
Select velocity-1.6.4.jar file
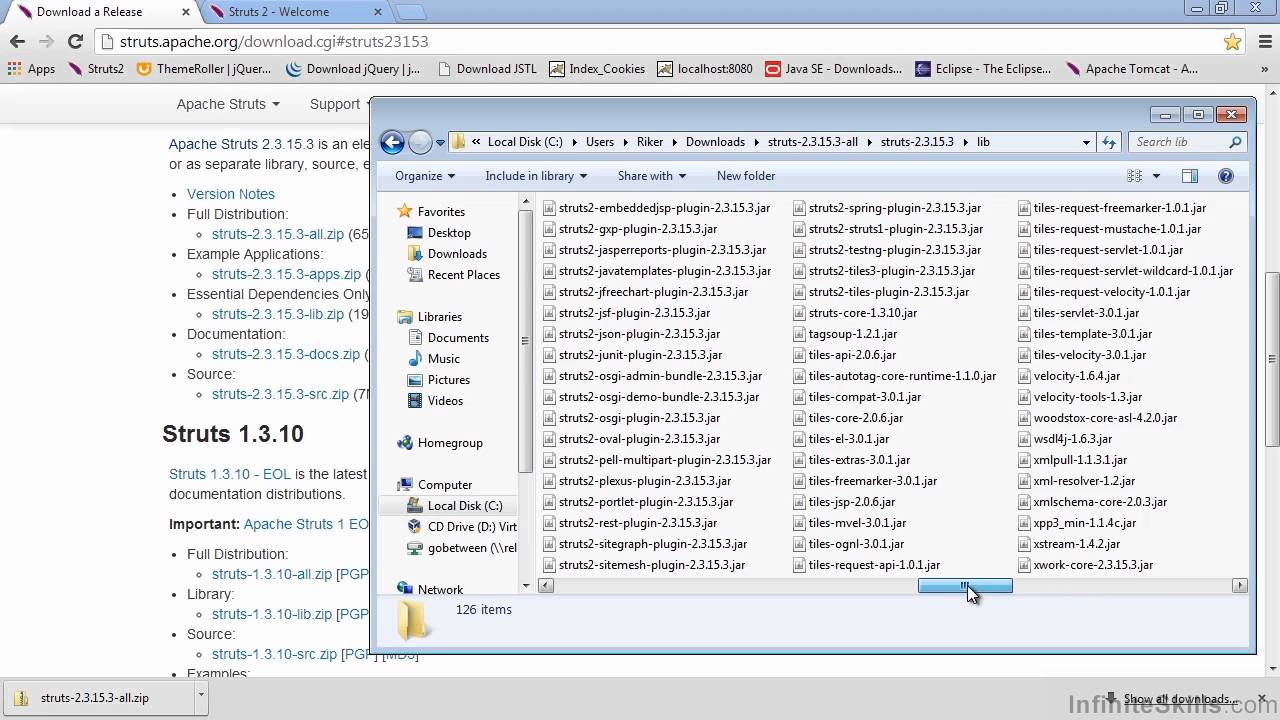1069,376
